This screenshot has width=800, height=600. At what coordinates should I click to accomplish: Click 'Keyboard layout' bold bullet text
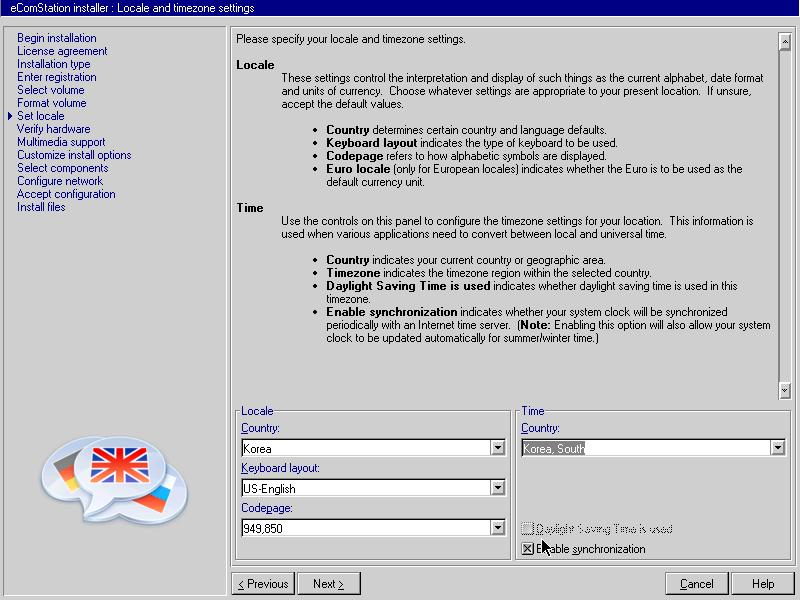click(371, 143)
